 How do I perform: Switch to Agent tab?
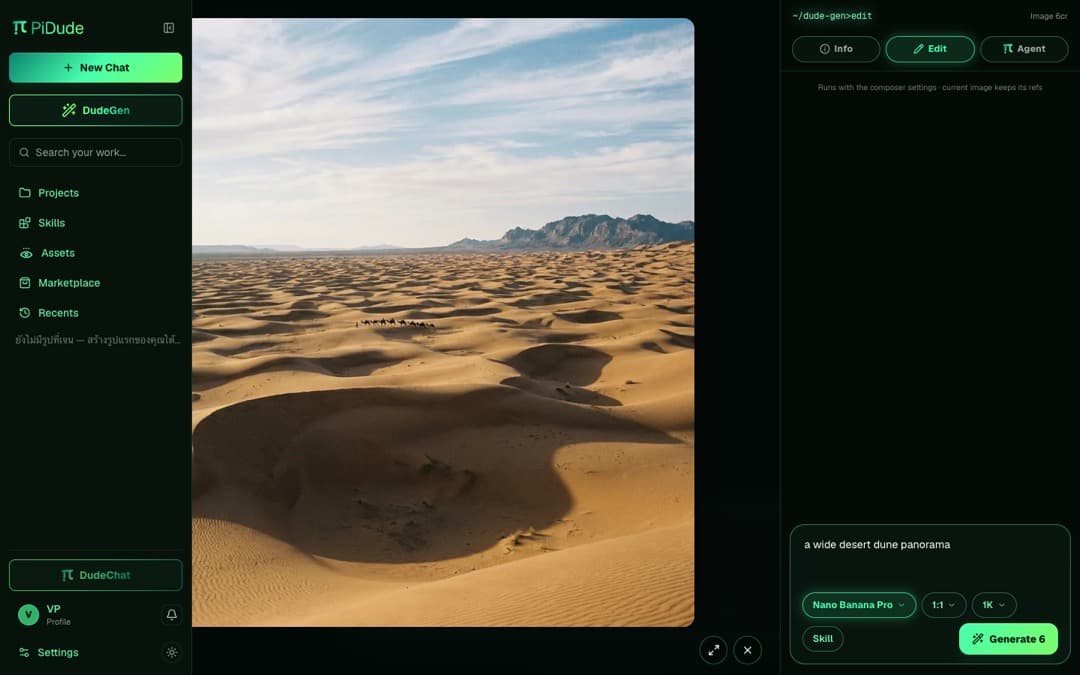tap(1024, 49)
